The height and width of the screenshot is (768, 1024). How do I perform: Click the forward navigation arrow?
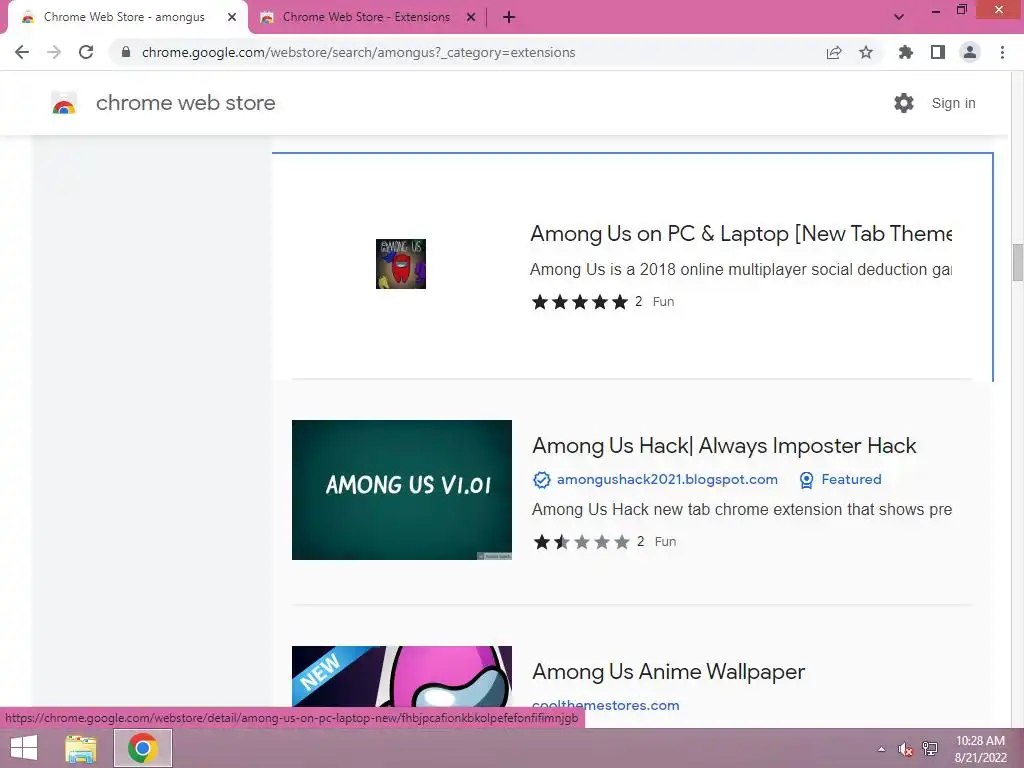(x=54, y=52)
